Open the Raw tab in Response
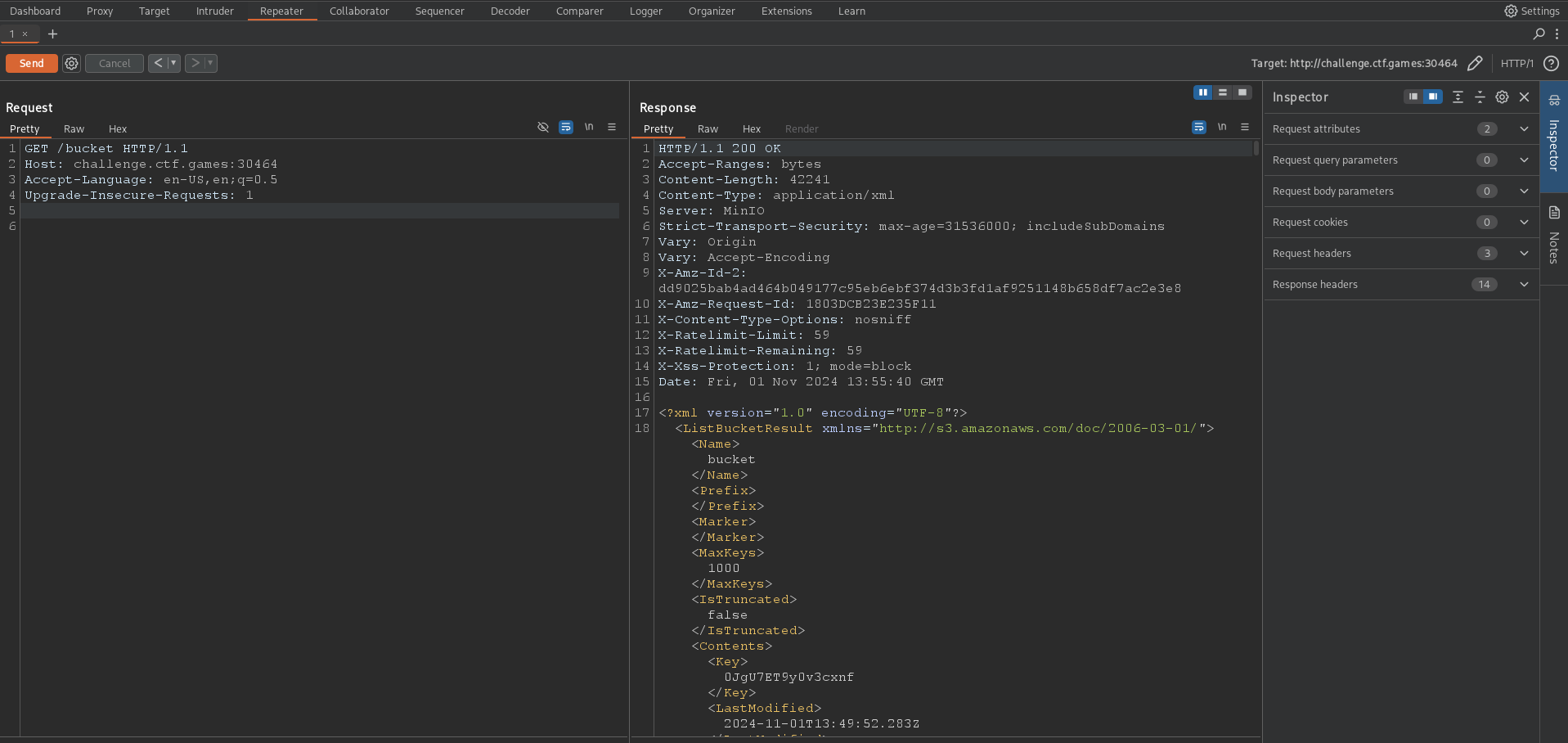Viewport: 1568px width, 743px height. pos(708,128)
